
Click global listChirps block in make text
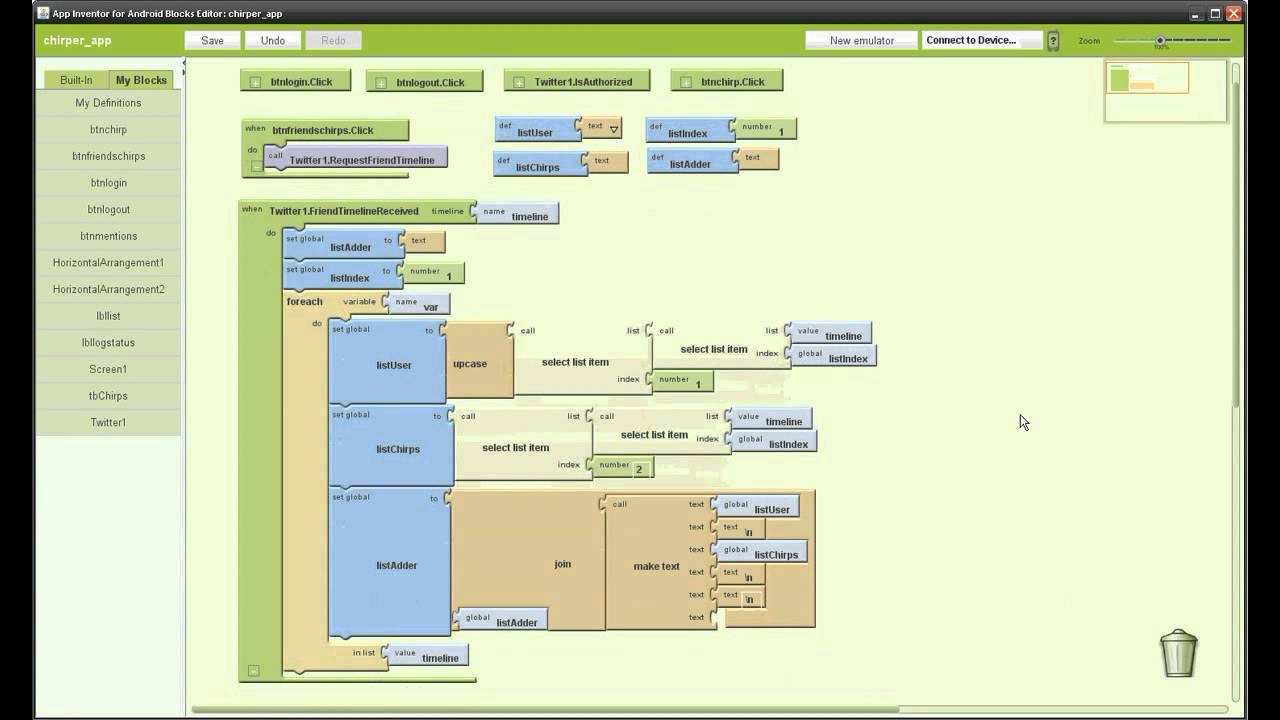coord(762,552)
